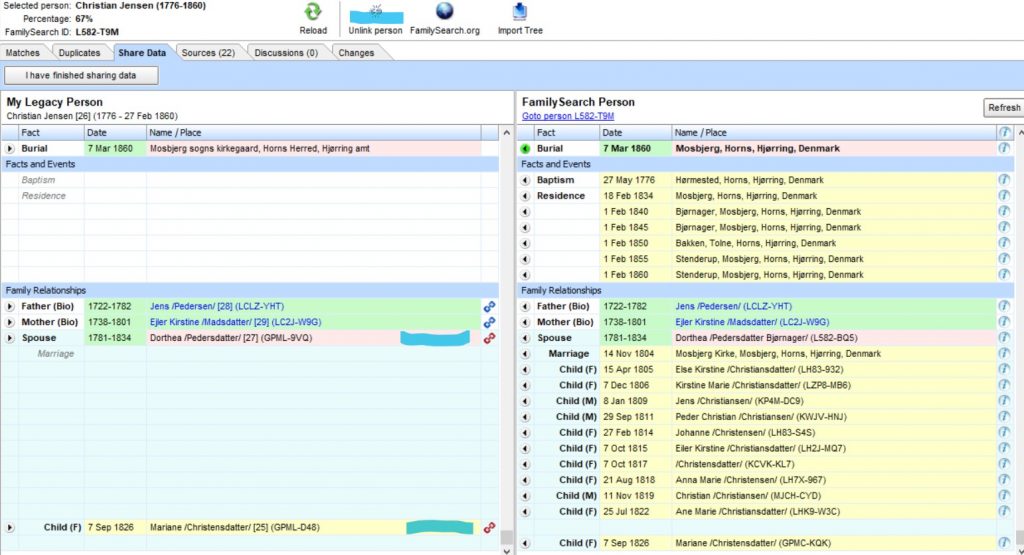This screenshot has height=555, width=1024.
Task: Select the Share Data tab
Action: point(142,53)
